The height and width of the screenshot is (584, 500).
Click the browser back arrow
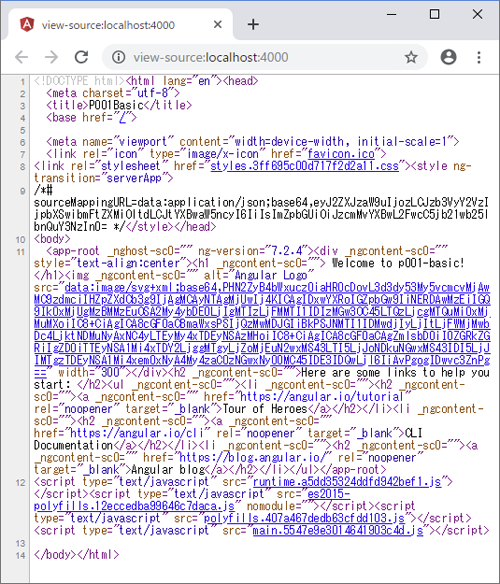tap(22, 57)
